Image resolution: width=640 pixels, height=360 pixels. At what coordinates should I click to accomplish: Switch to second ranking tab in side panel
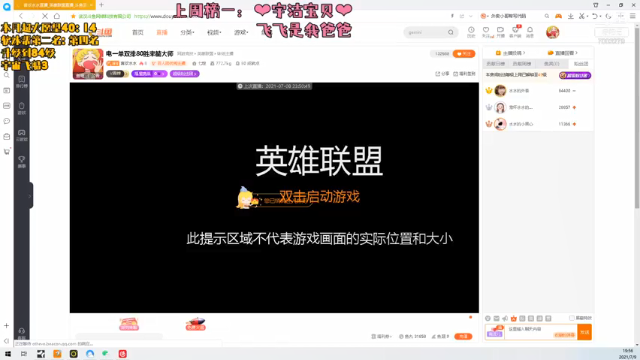[522, 64]
